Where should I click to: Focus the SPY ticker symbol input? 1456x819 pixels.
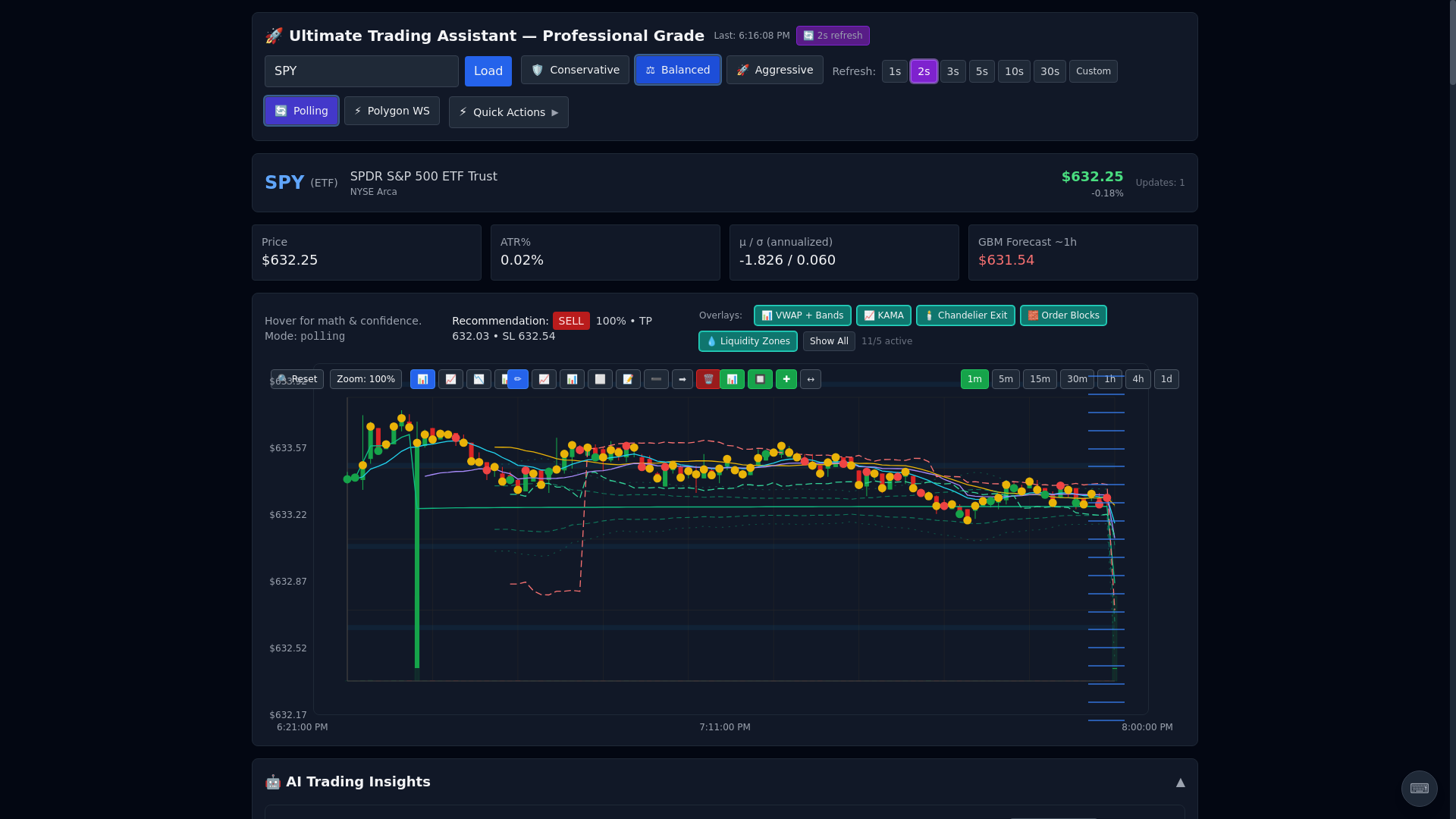[362, 71]
